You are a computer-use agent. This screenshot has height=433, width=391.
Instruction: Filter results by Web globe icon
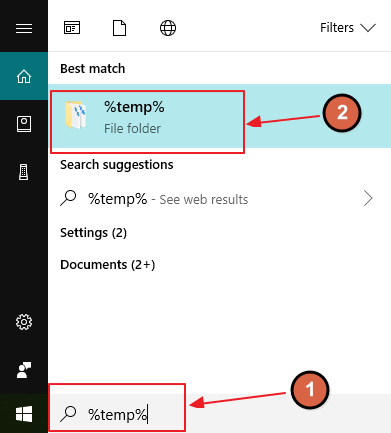(x=168, y=28)
